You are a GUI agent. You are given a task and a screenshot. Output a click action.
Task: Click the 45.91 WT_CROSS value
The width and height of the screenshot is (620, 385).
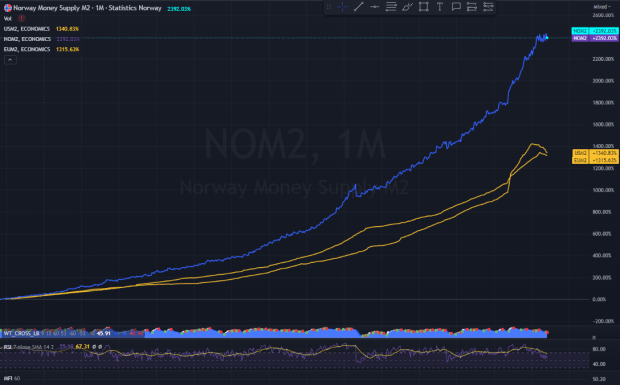coord(104,334)
